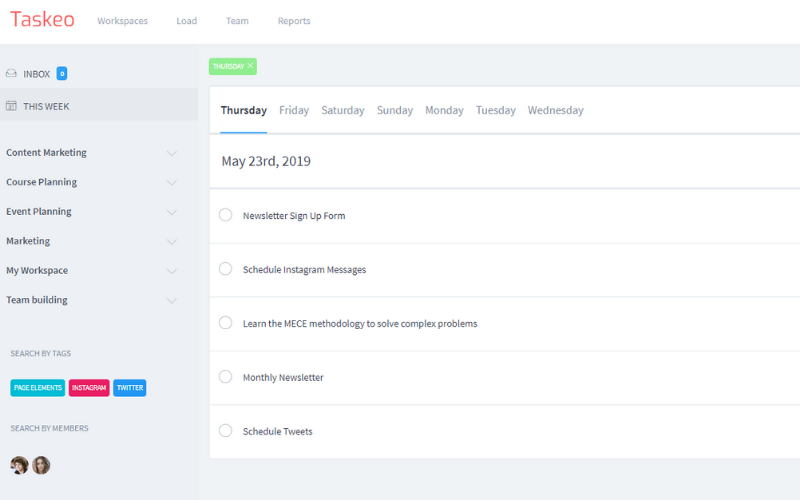Click the Inbox envelope icon

coord(11,73)
